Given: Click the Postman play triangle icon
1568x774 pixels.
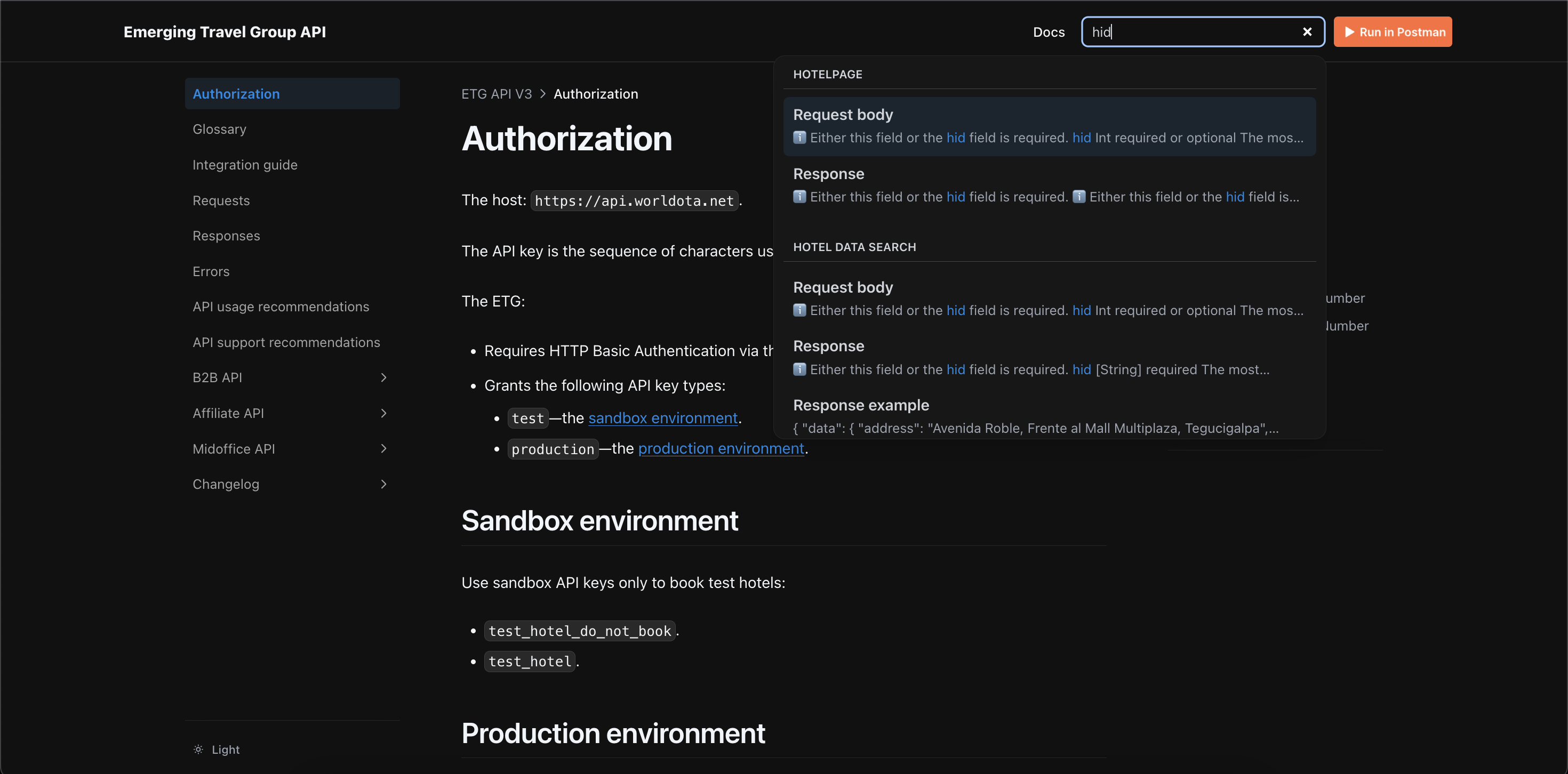Looking at the screenshot, I should [x=1349, y=31].
